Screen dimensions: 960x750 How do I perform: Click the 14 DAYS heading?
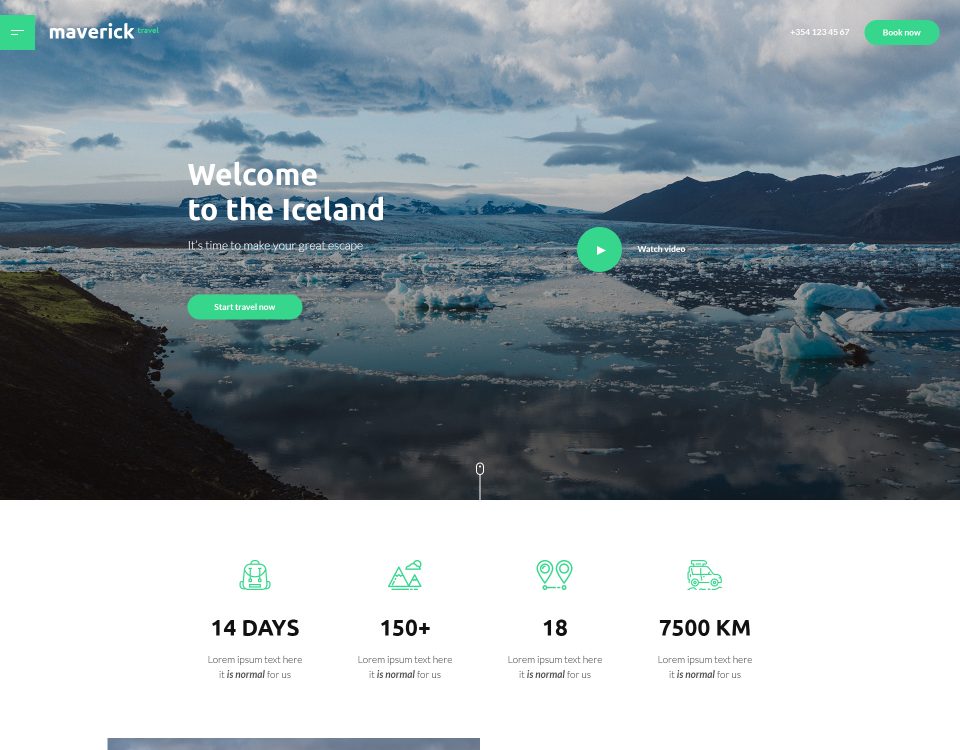255,628
